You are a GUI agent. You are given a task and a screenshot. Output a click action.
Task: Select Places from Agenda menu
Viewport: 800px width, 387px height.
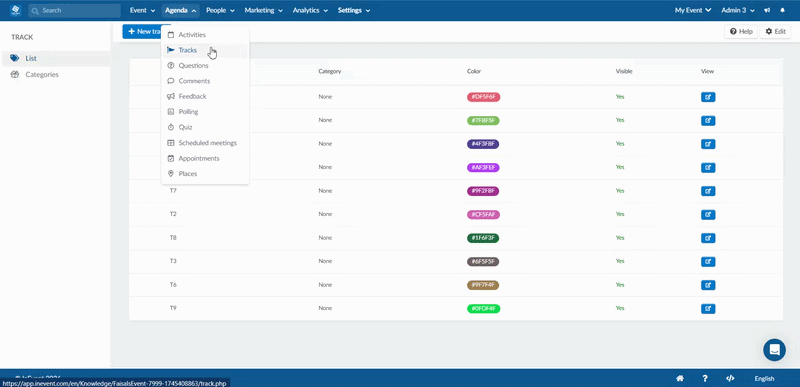[x=205, y=173]
